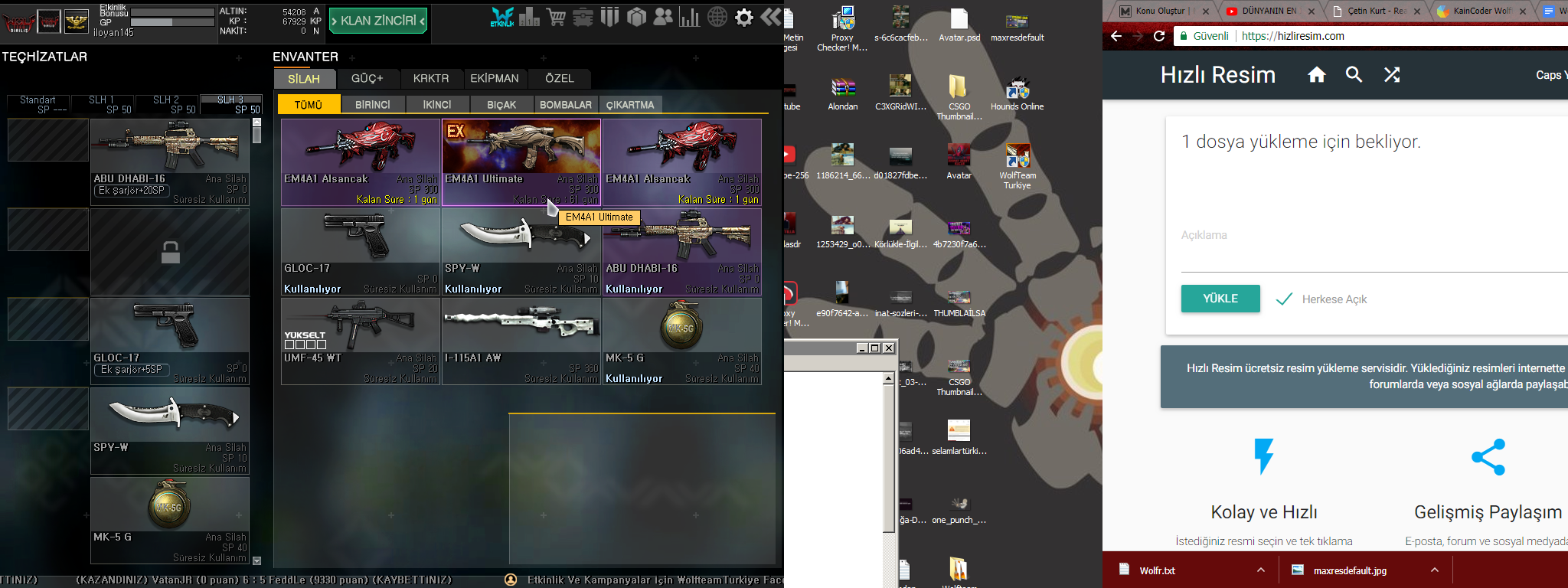Open Proxy Checker desktop icon
Image resolution: width=1568 pixels, height=588 pixels.
click(x=842, y=28)
